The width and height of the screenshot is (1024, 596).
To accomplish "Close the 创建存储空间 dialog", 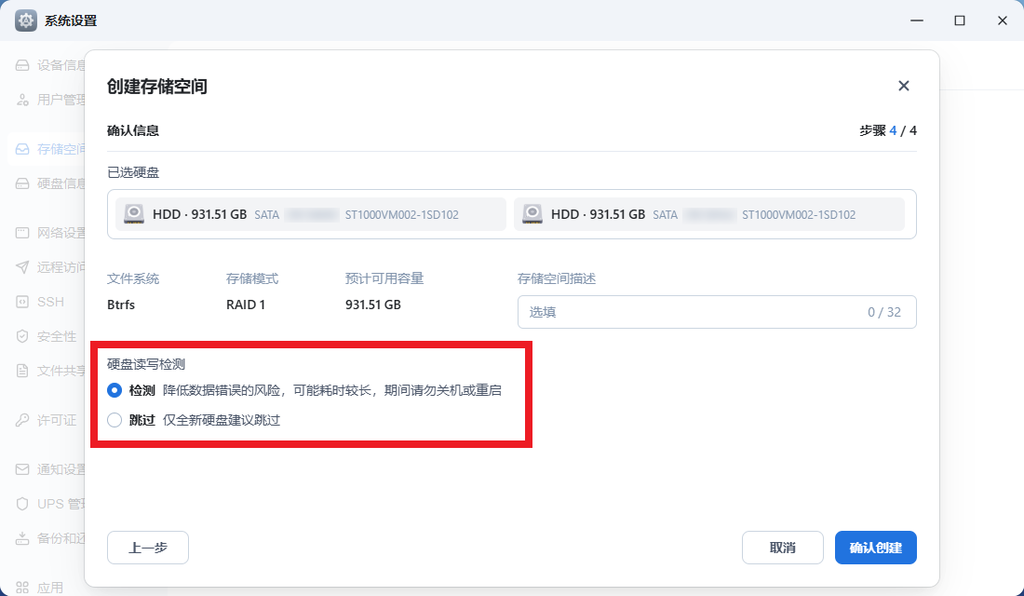I will click(903, 86).
